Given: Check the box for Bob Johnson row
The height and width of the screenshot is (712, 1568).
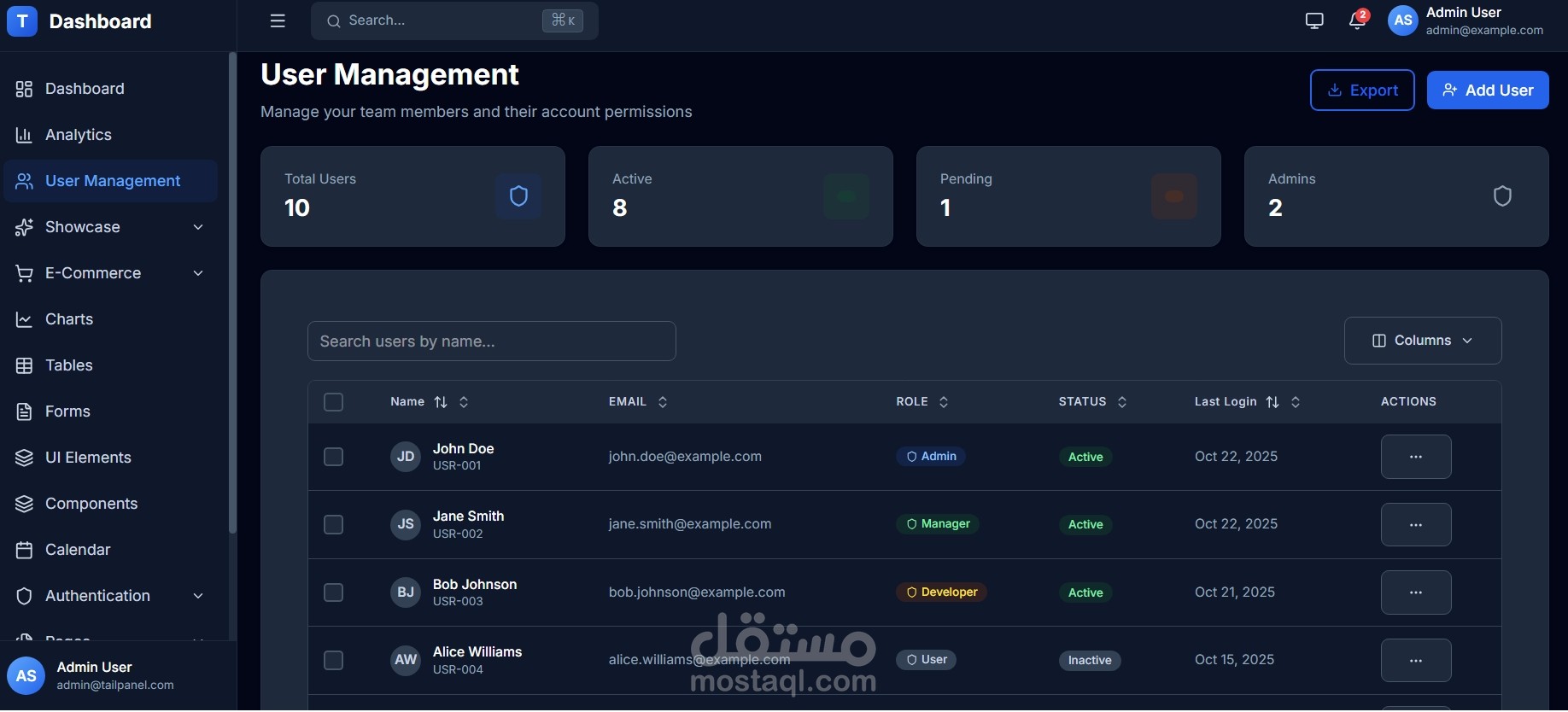Looking at the screenshot, I should pos(334,592).
